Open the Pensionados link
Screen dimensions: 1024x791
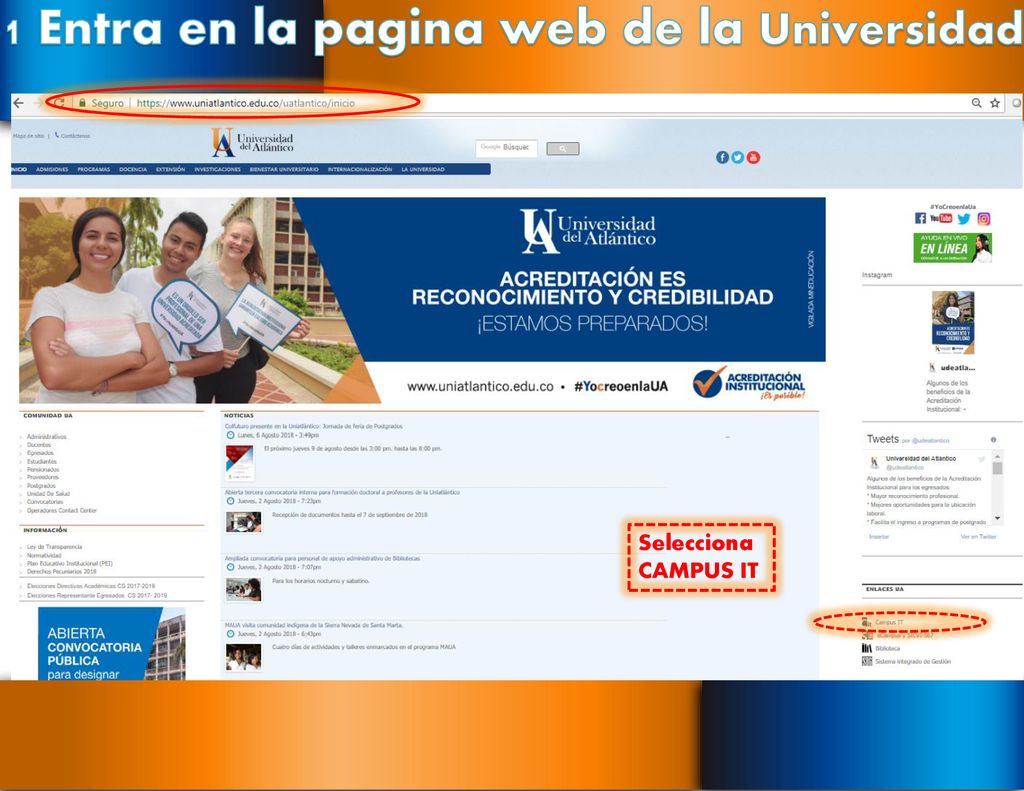click(x=43, y=469)
